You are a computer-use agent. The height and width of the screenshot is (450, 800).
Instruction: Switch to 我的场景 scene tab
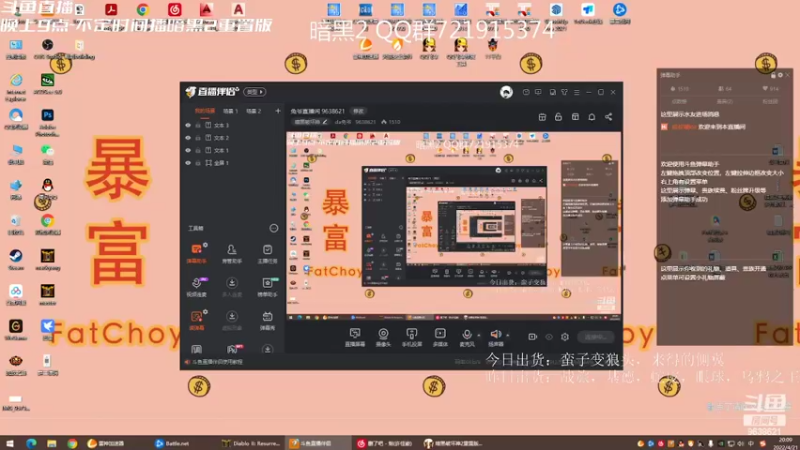pos(205,111)
